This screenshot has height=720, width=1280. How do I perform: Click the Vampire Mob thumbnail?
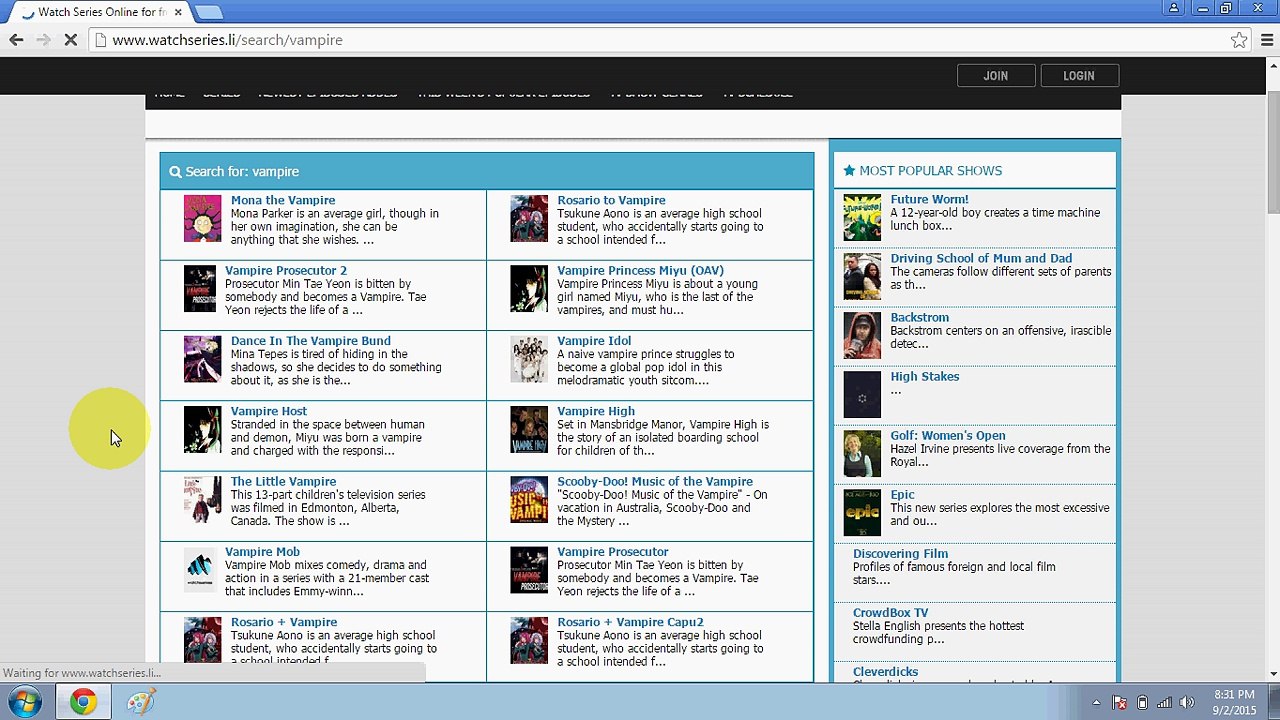pos(199,570)
